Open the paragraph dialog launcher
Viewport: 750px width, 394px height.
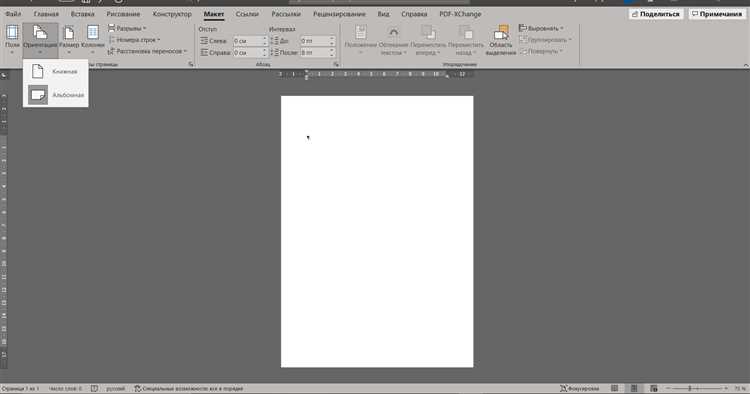[x=336, y=64]
